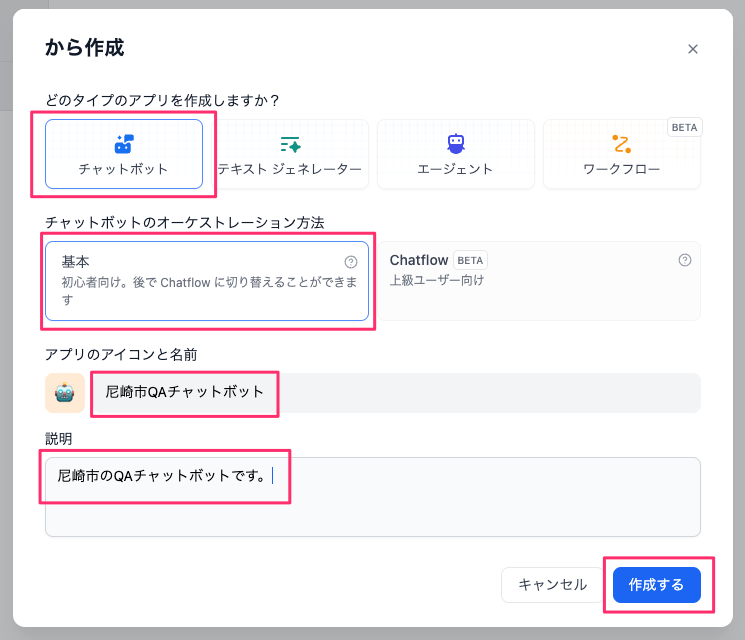
Task: Change the robot app icon
Action: pyautogui.click(x=65, y=393)
